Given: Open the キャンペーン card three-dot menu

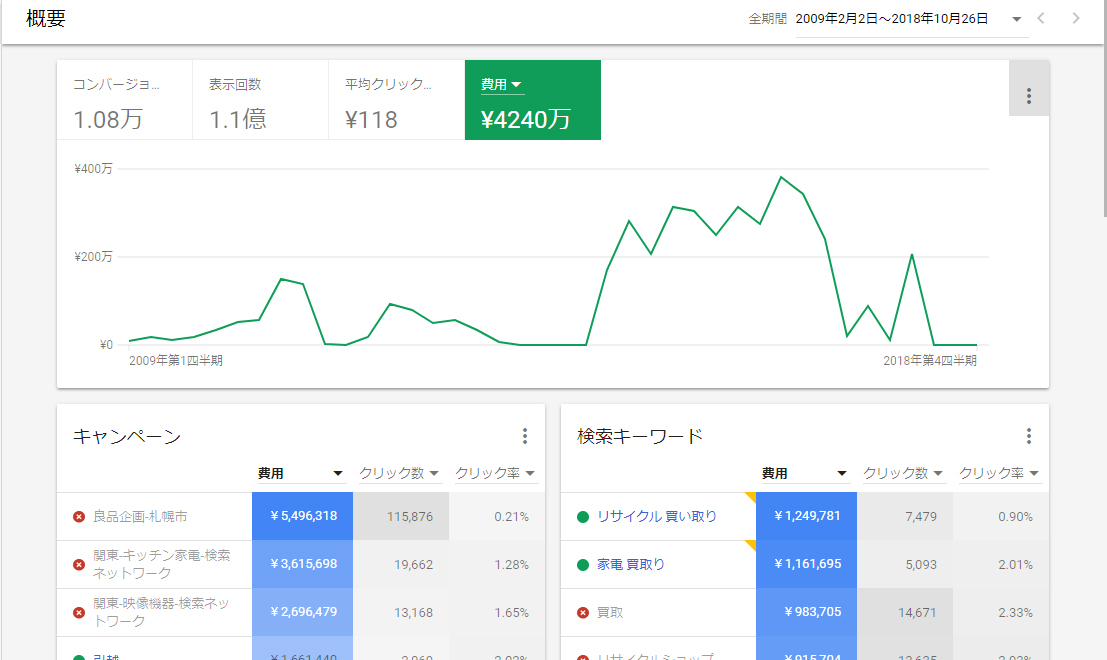Looking at the screenshot, I should click(x=525, y=436).
